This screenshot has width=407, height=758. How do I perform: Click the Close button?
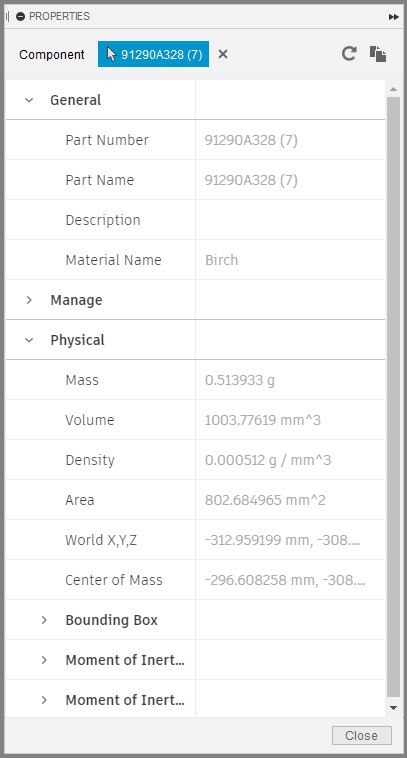[362, 735]
